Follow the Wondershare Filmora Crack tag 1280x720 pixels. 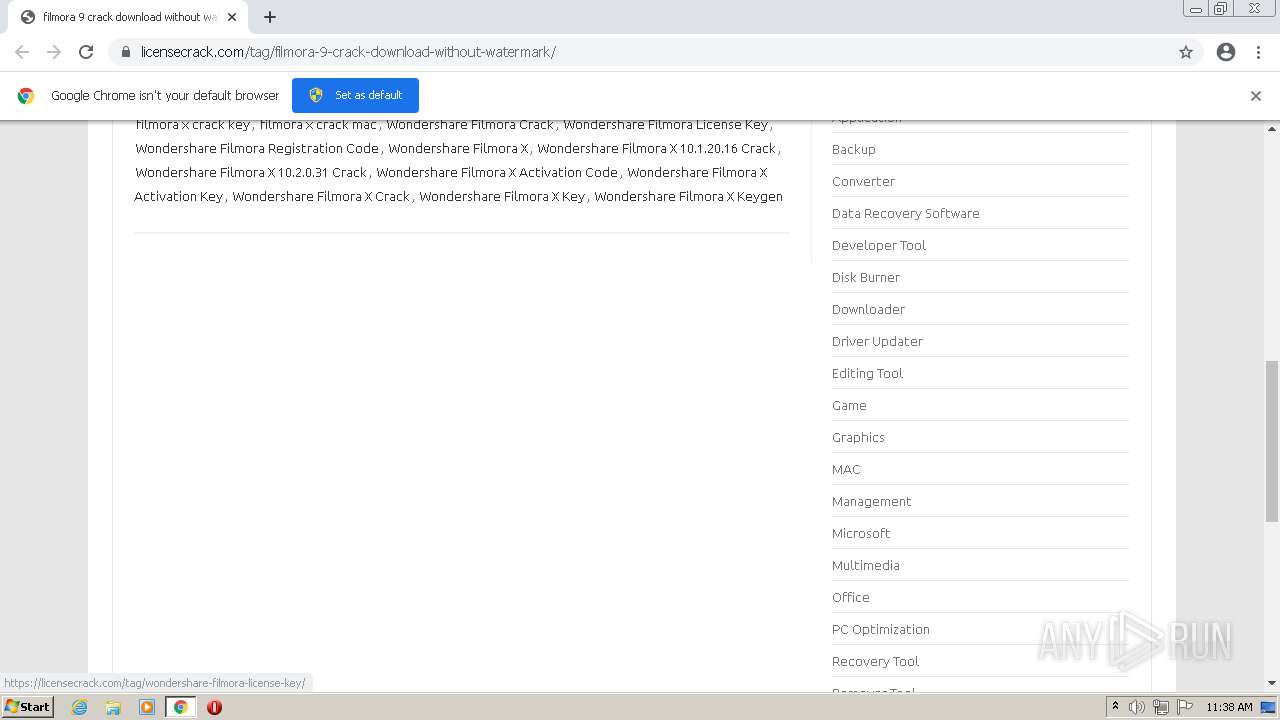[470, 125]
